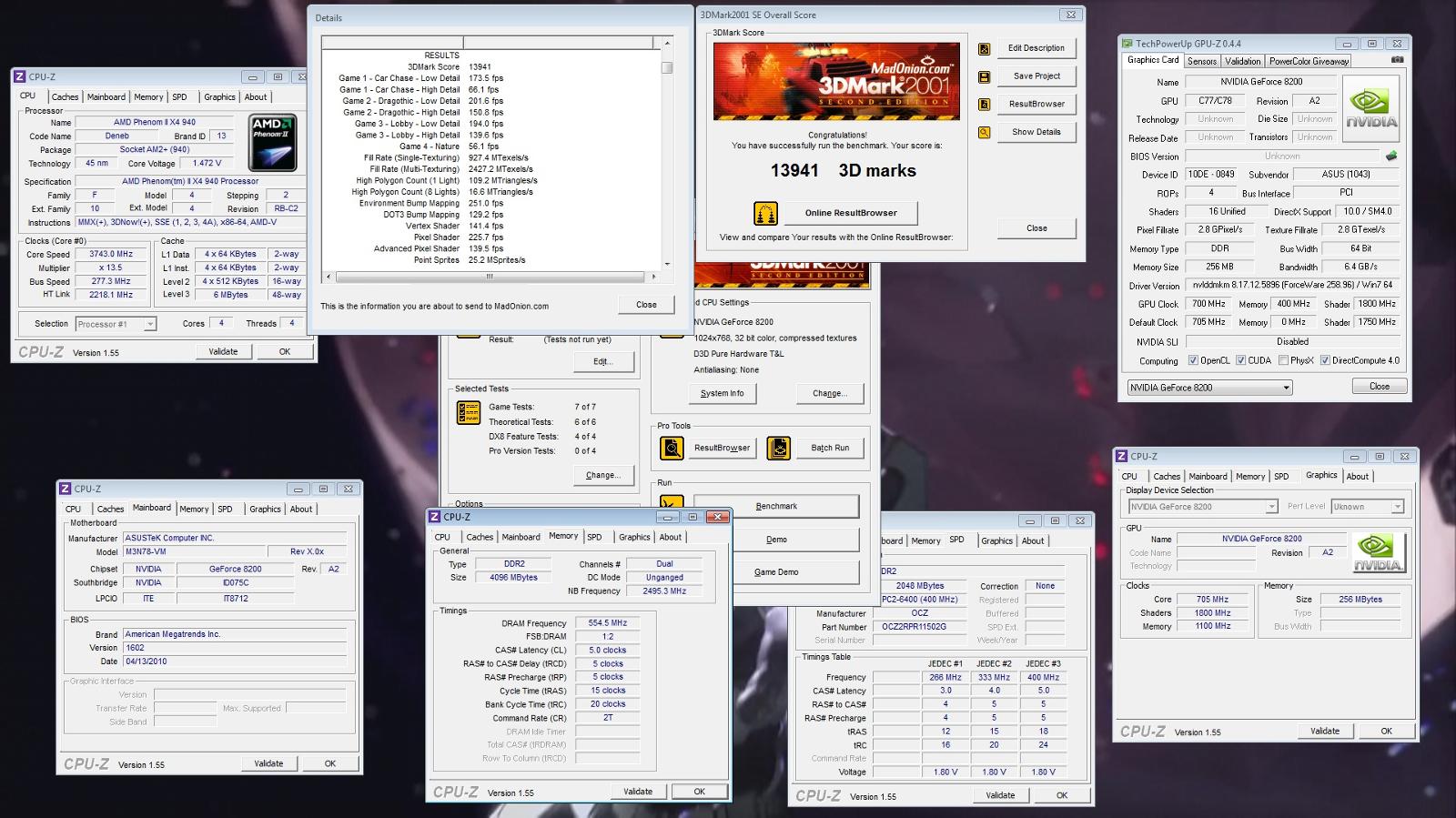
Task: Close the CPU-Z Memory window with the red X
Action: (x=717, y=517)
